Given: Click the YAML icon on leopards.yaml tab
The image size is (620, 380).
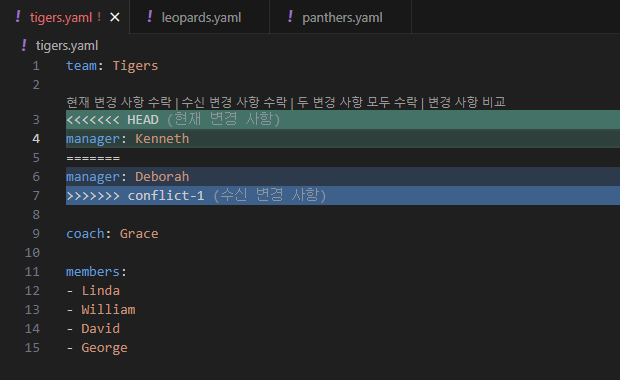Looking at the screenshot, I should 149,17.
